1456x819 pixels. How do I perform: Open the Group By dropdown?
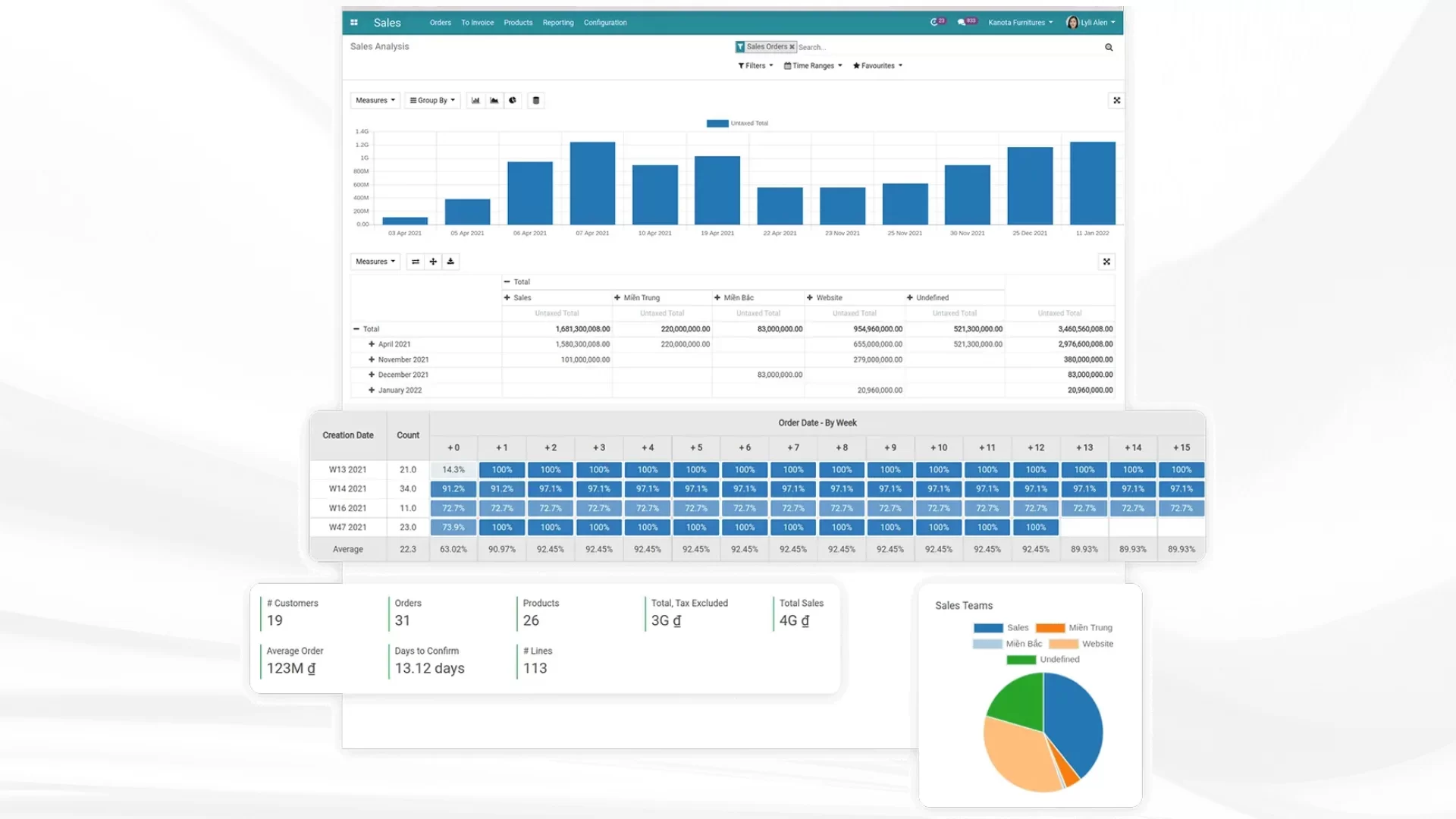(x=432, y=100)
